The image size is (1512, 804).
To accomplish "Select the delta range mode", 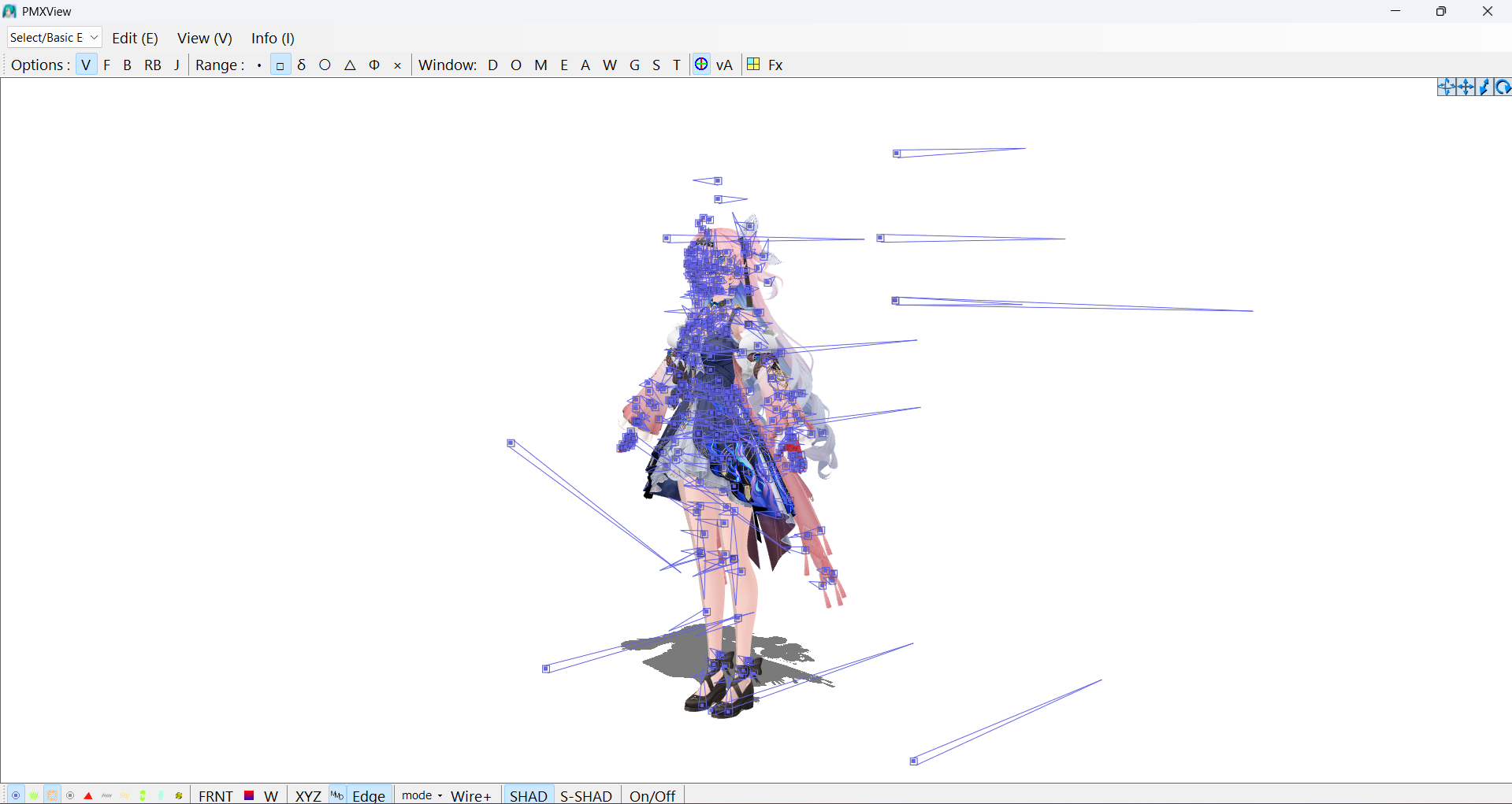I will click(302, 65).
